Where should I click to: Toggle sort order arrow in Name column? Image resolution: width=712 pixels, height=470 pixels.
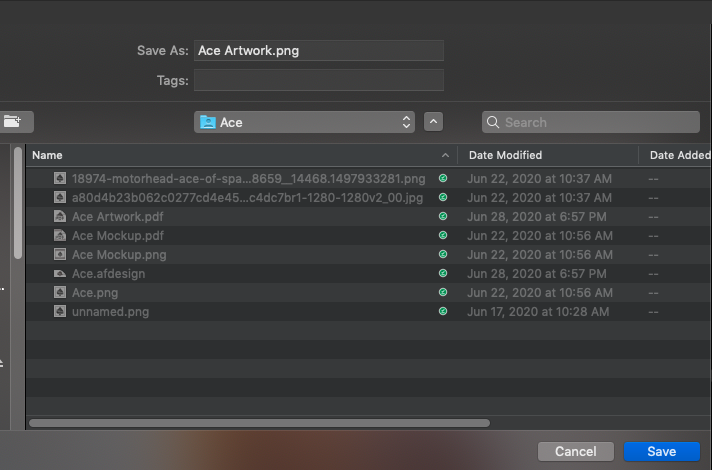pyautogui.click(x=445, y=155)
